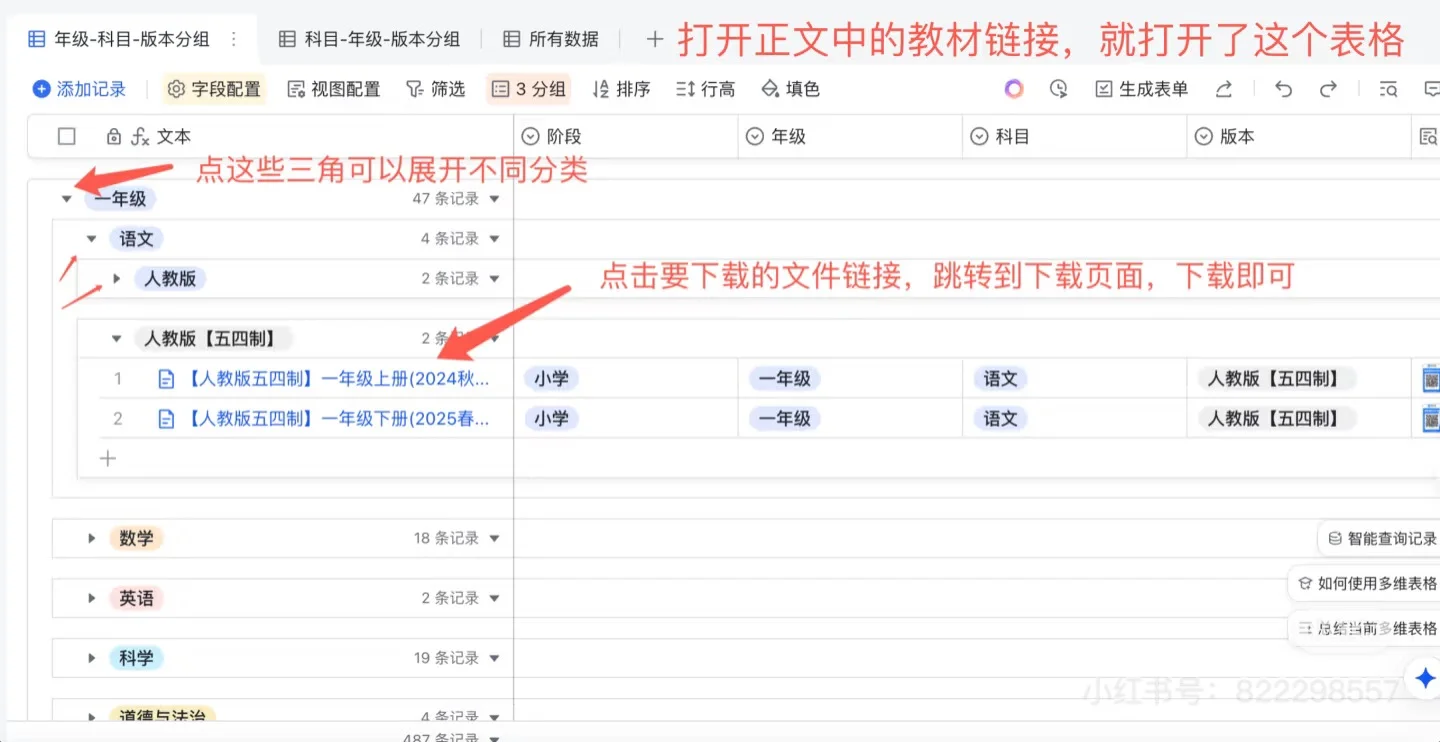Open dropdown next to 487 条记录 total

tap(494, 738)
